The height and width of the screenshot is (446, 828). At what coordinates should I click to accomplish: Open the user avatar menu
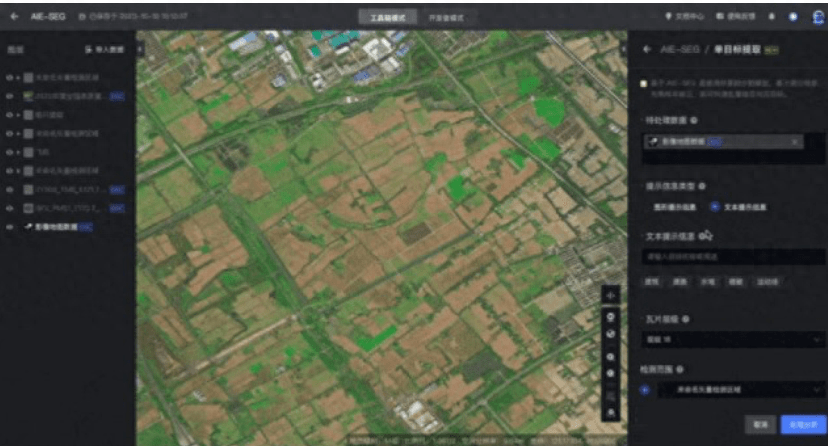click(x=814, y=17)
